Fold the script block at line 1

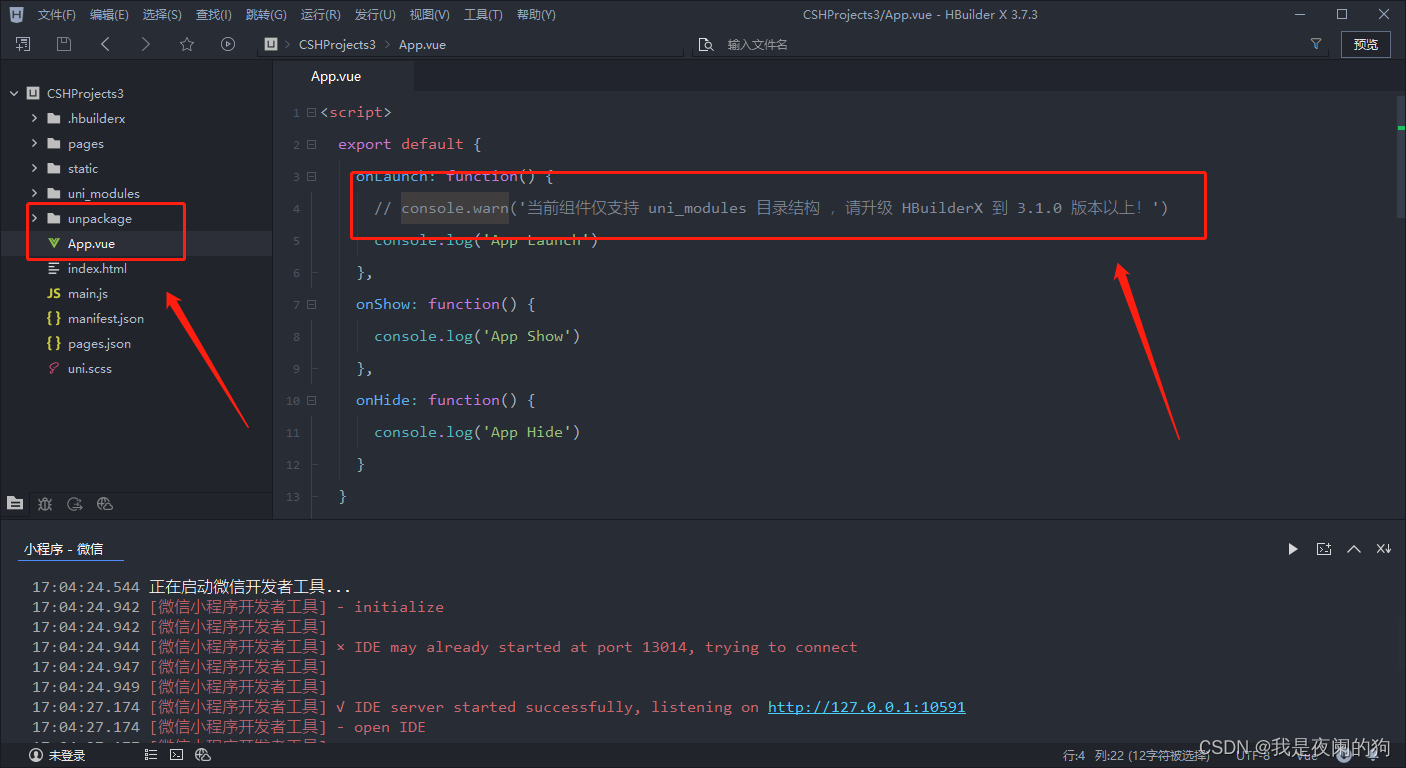coord(311,113)
